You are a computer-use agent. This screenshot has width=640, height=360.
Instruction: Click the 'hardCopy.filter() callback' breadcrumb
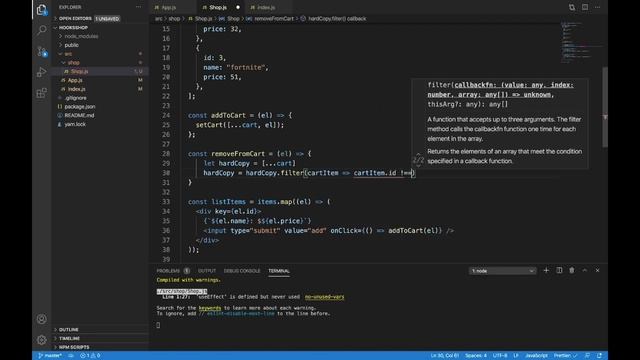pos(337,19)
